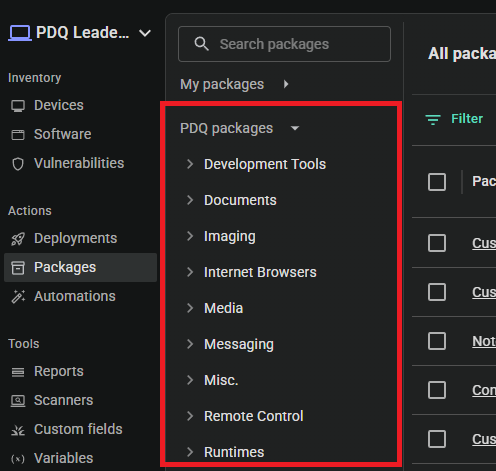
Task: Select the Documents tree label
Action: click(x=240, y=200)
